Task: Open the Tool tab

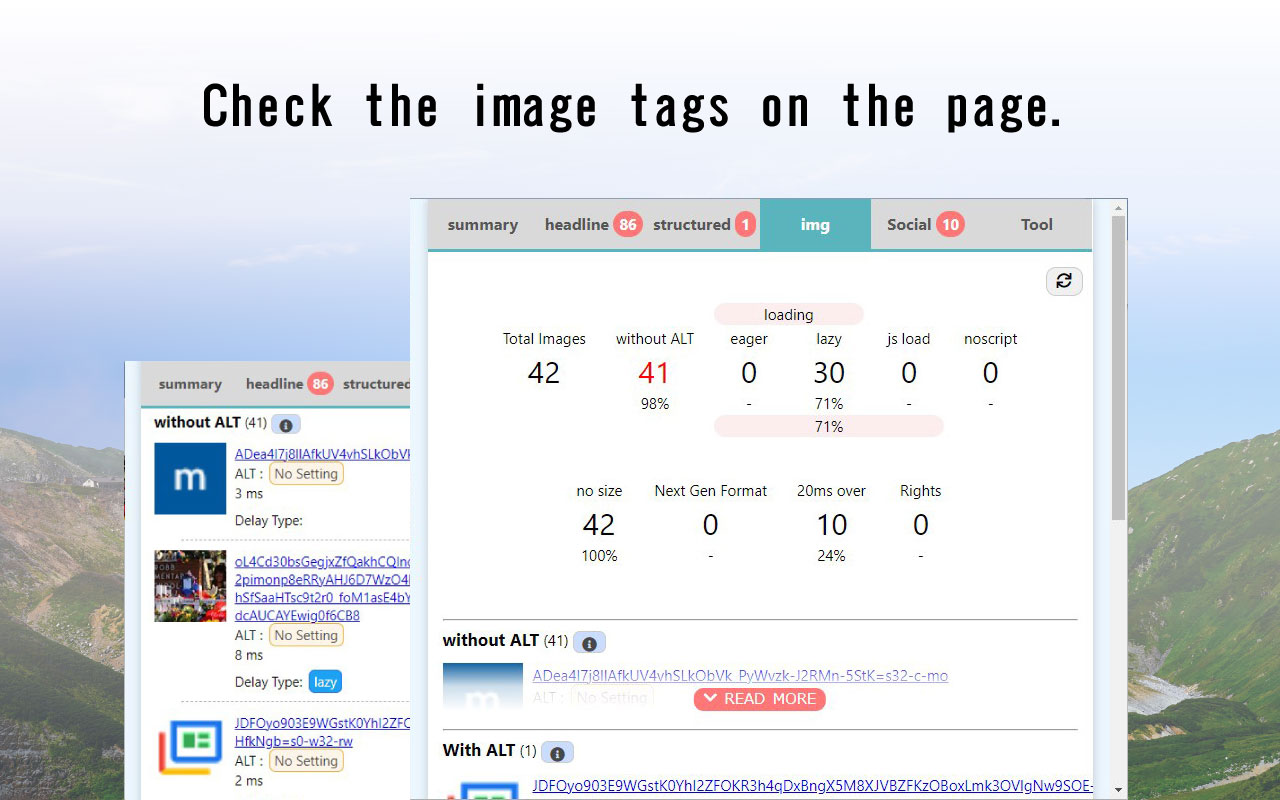Action: point(1037,224)
